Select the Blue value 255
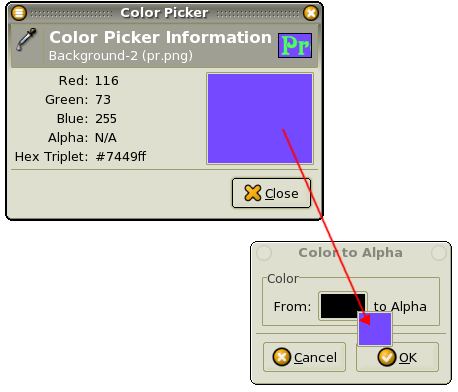The height and width of the screenshot is (392, 458). tap(106, 119)
